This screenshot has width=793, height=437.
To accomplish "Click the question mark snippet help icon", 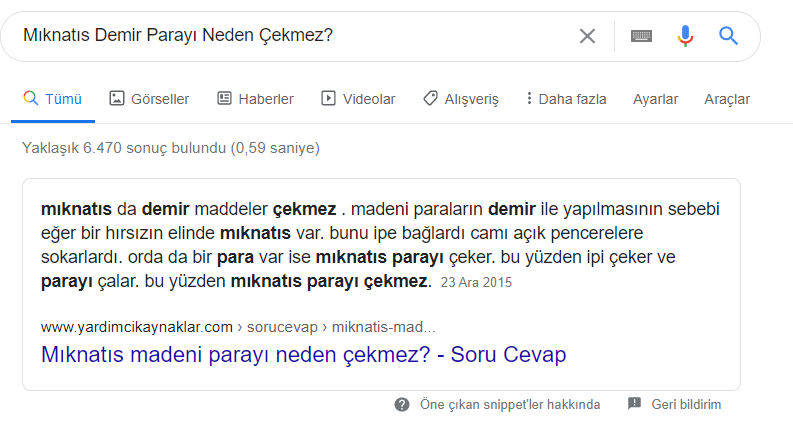I will click(402, 405).
